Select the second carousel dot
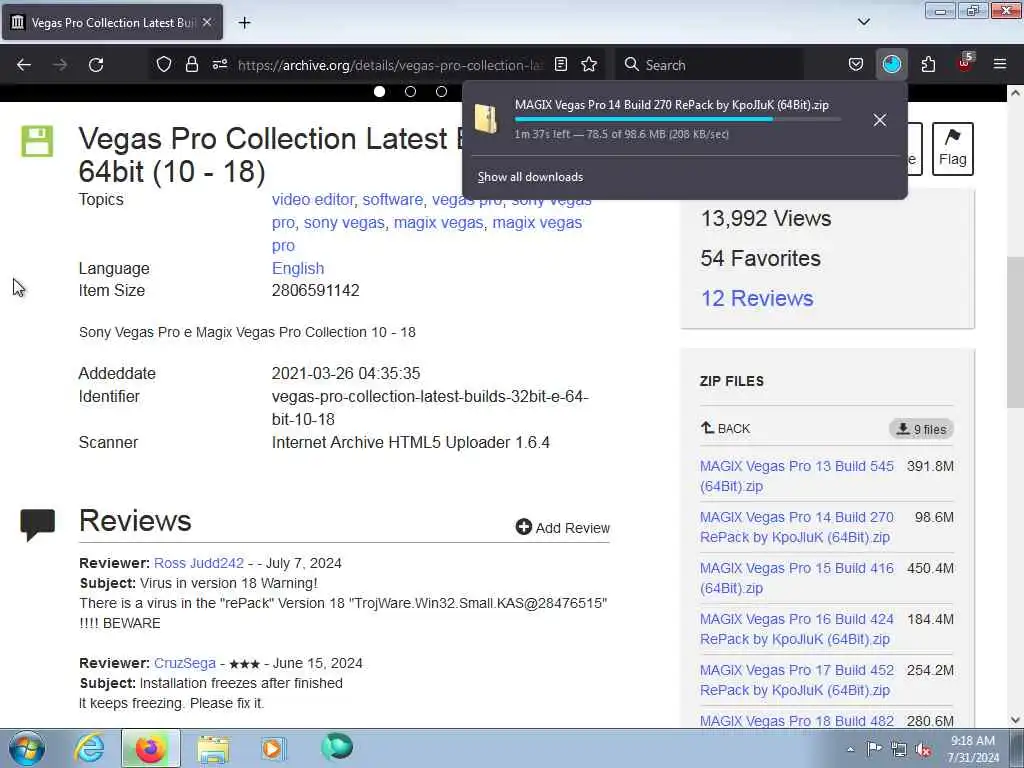Screen dimensions: 1024x768 pos(410,91)
